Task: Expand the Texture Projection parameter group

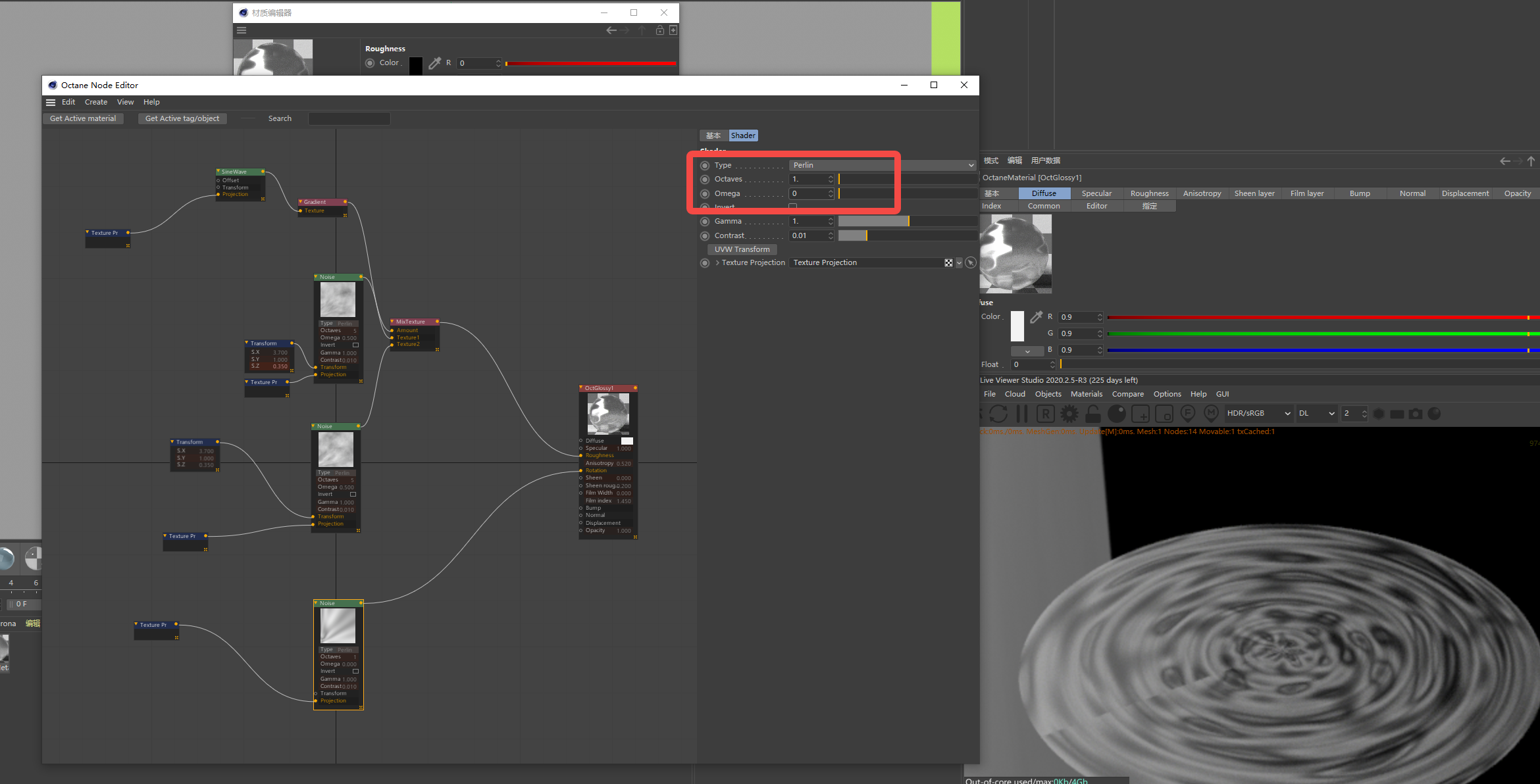Action: tap(717, 262)
